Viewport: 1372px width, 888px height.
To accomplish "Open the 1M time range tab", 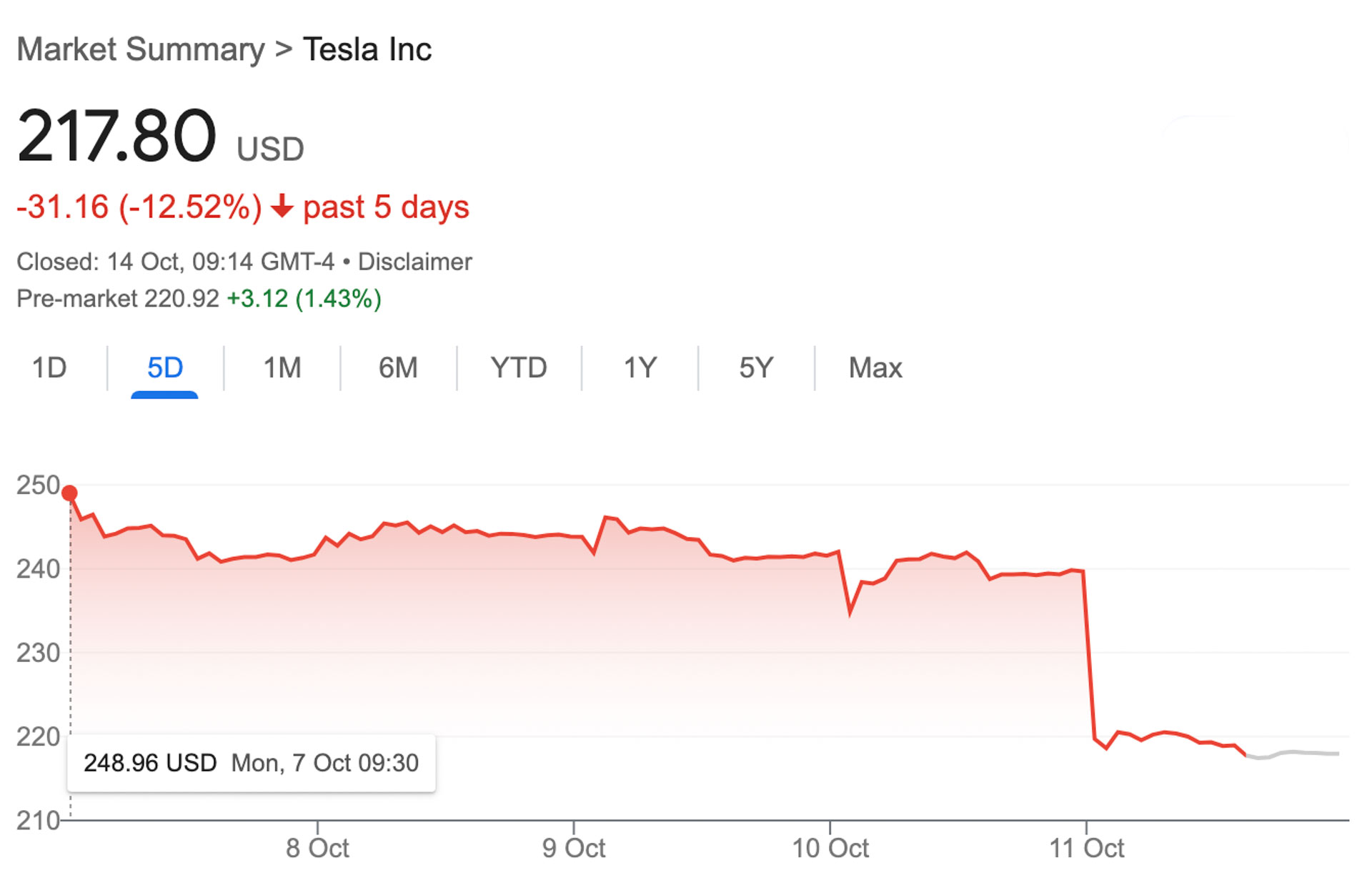I will 282,368.
